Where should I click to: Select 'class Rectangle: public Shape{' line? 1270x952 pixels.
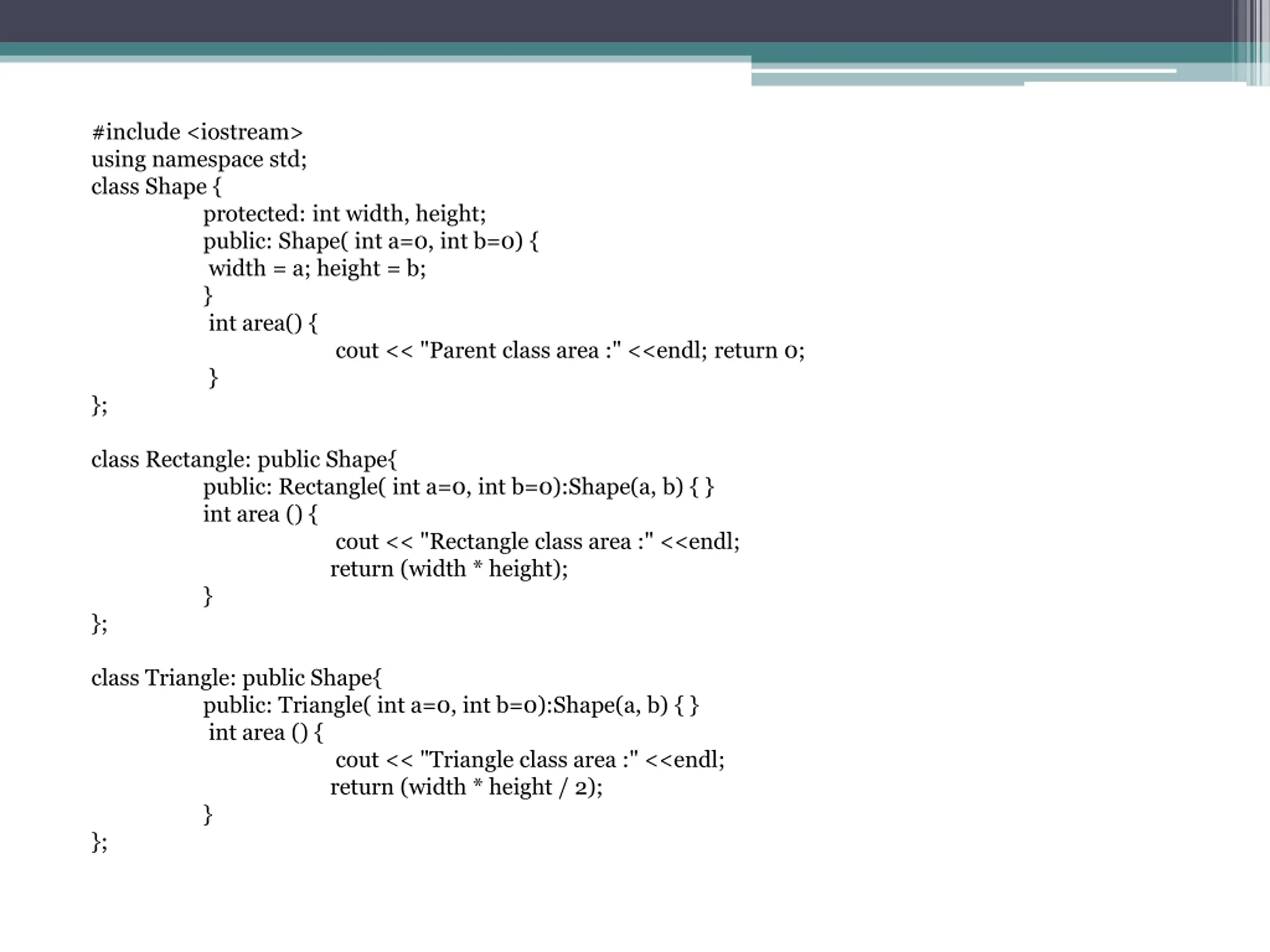coord(244,460)
